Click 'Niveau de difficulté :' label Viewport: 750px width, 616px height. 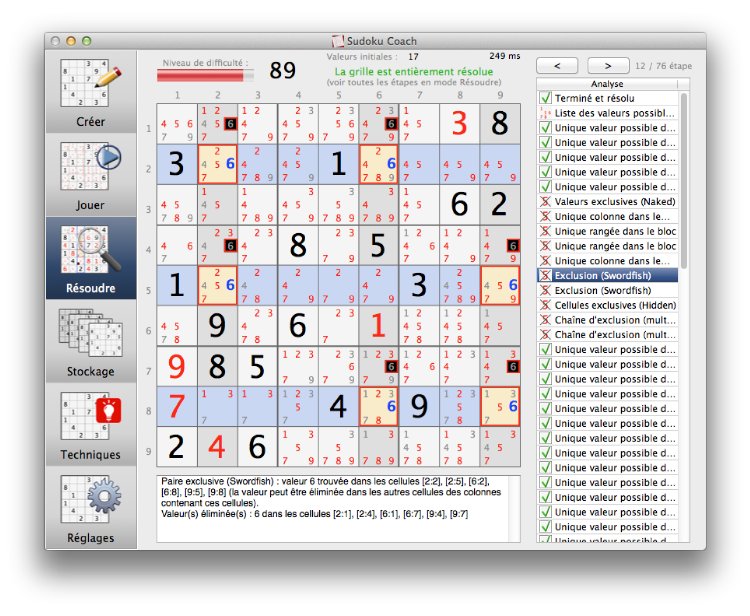[x=205, y=63]
